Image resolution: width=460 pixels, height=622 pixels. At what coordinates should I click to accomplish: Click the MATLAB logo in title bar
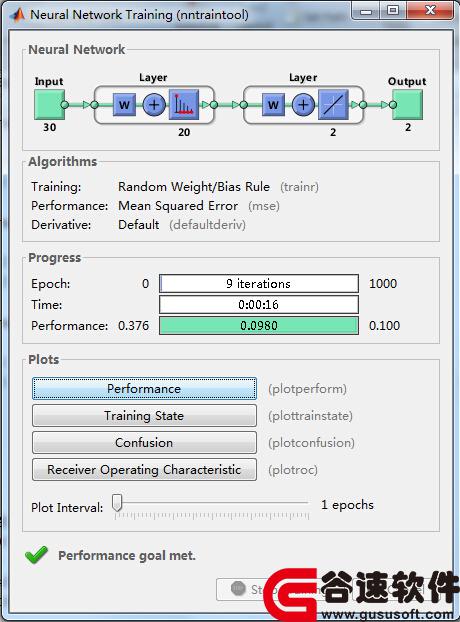(17, 15)
